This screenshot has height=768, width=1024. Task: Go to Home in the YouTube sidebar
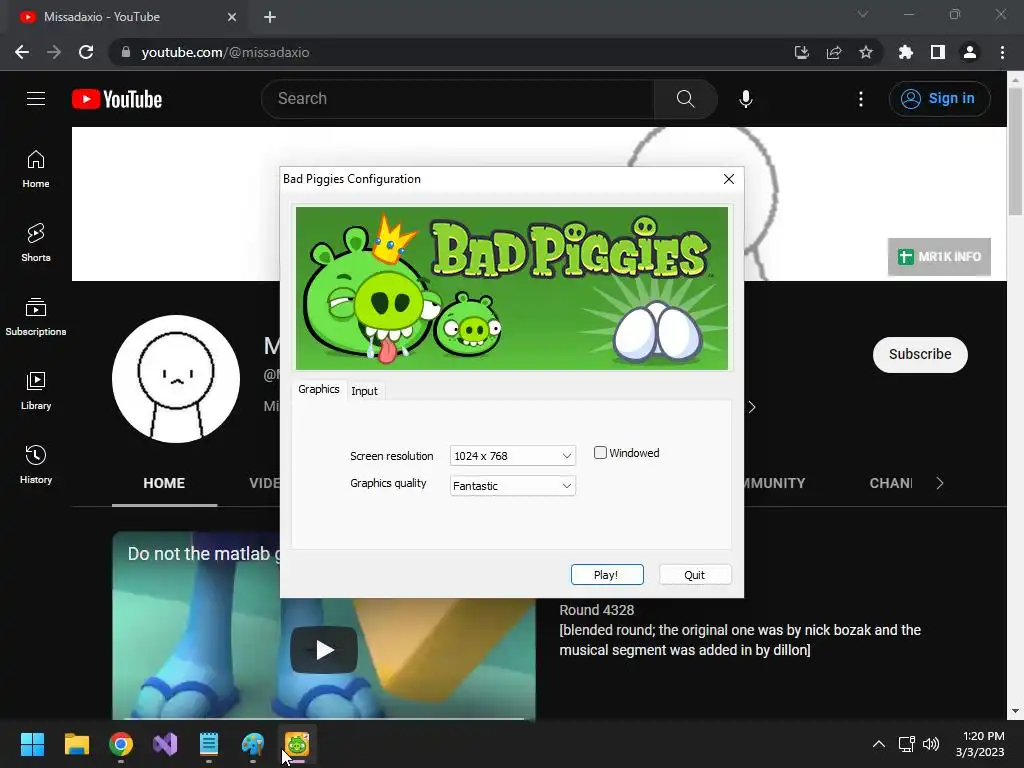coord(36,169)
